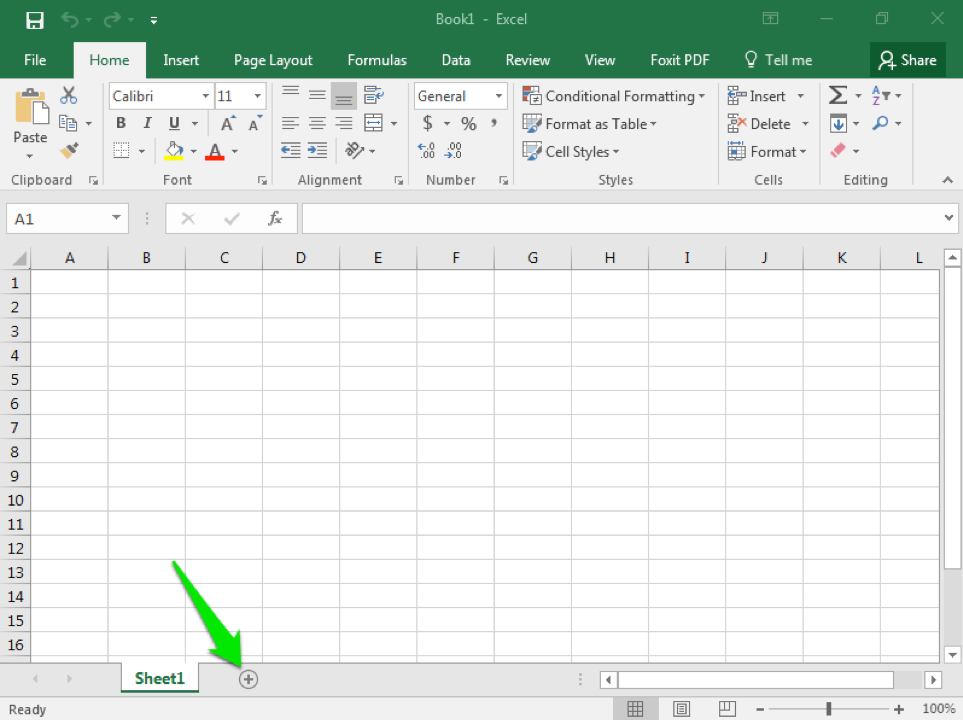Click the Fill down-arrow icon
The height and width of the screenshot is (720, 963).
(x=838, y=123)
